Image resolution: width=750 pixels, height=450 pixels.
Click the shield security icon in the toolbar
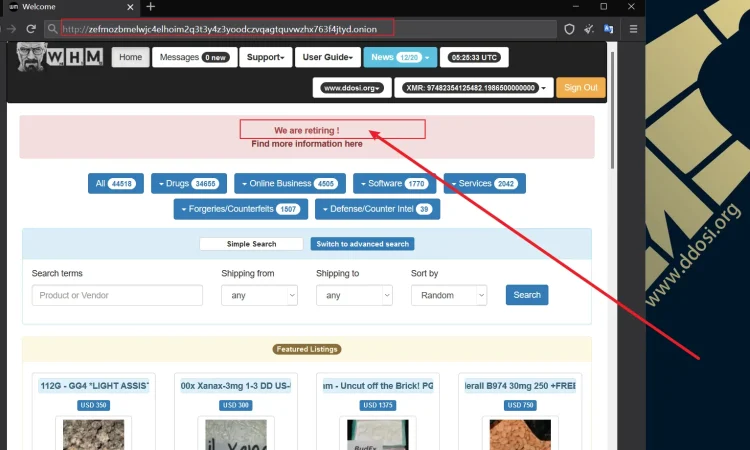(x=569, y=29)
